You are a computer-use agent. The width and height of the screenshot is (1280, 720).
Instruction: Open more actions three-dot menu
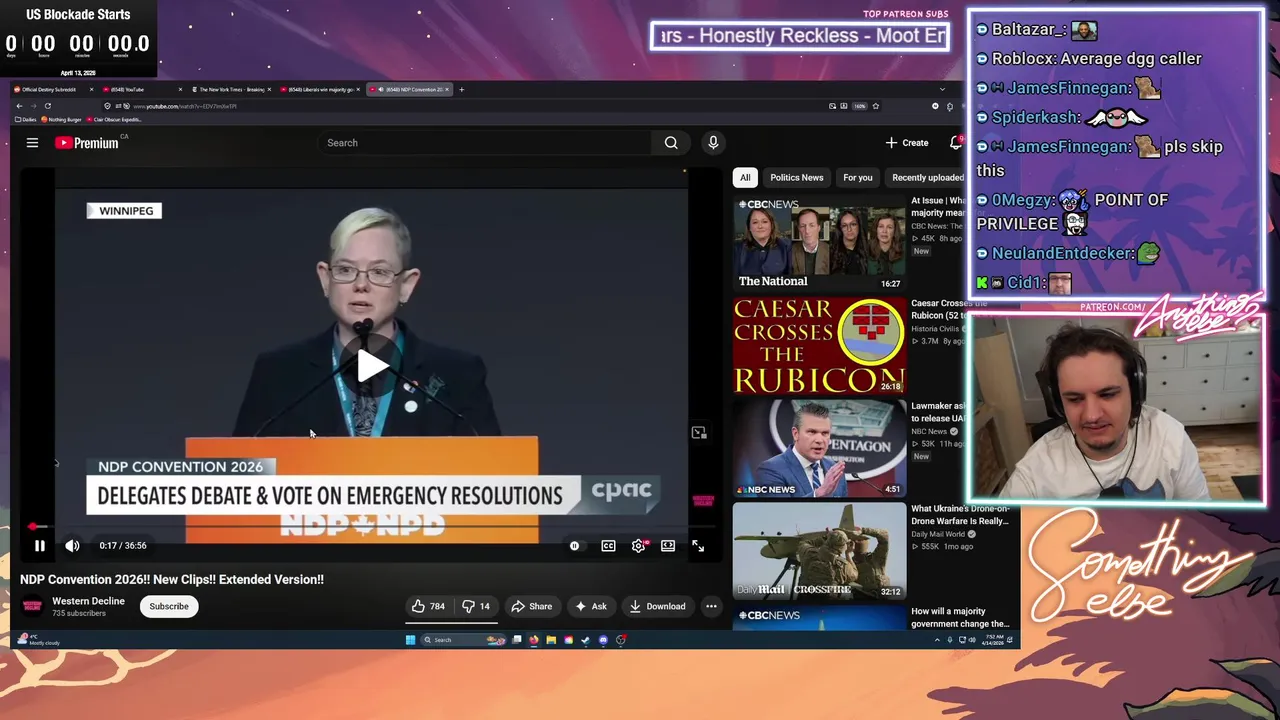pos(711,606)
